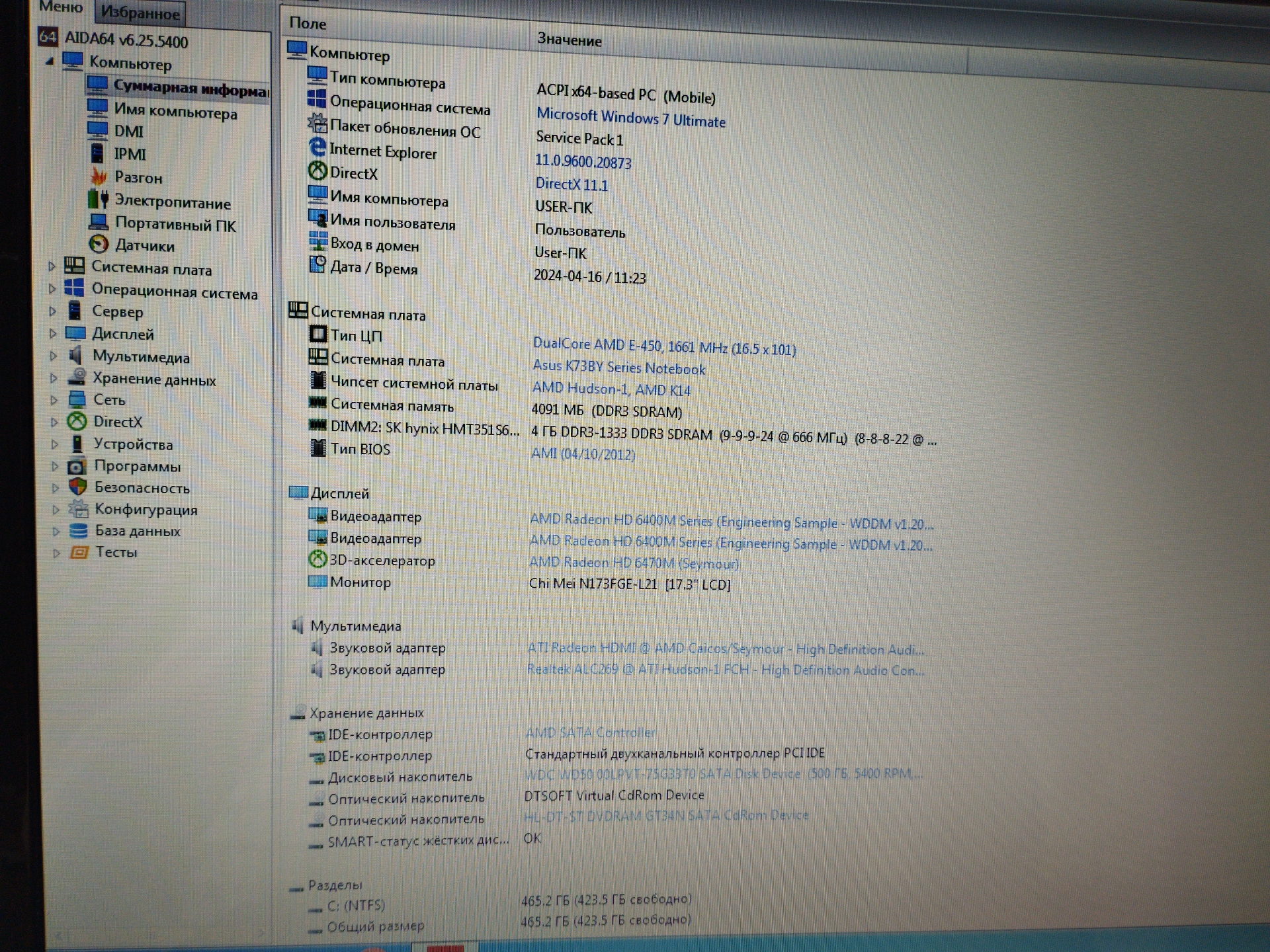
Task: Click the Сервер tree icon
Action: click(75, 310)
